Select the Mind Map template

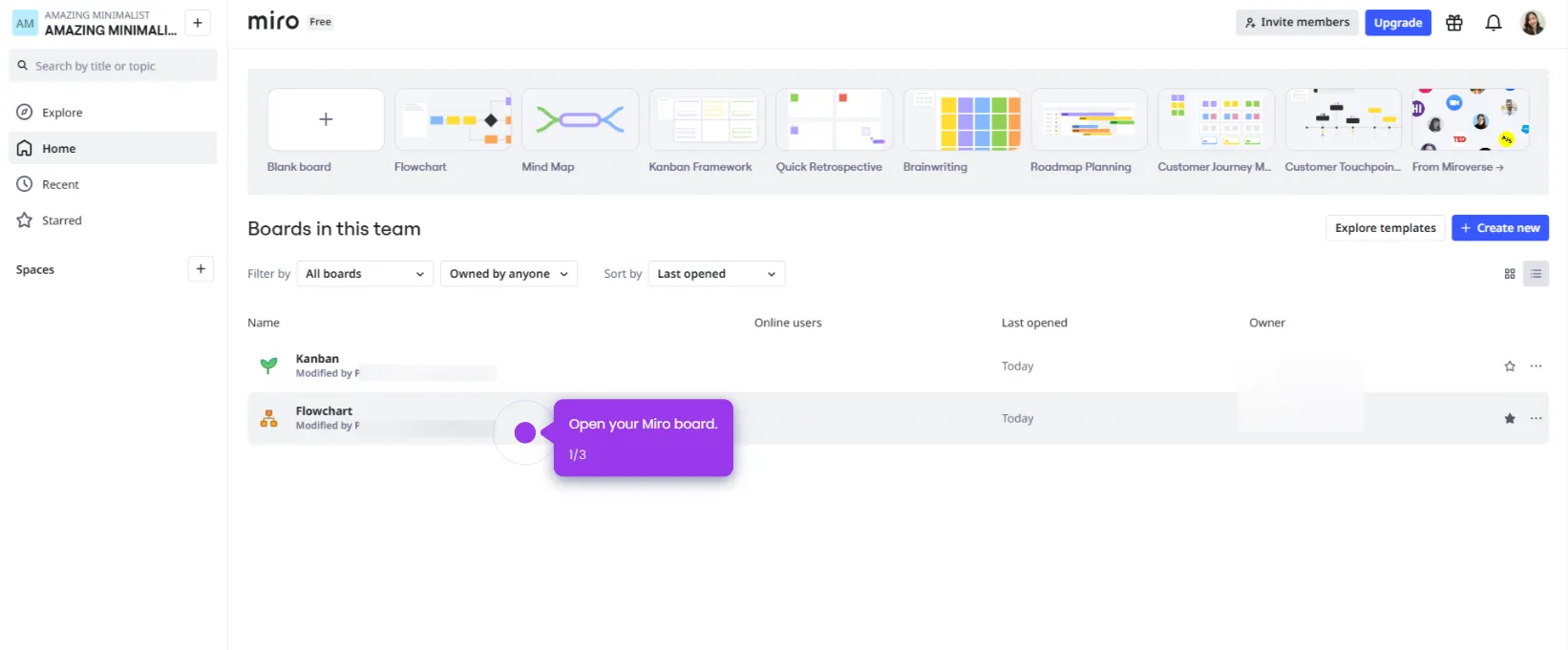[x=580, y=119]
